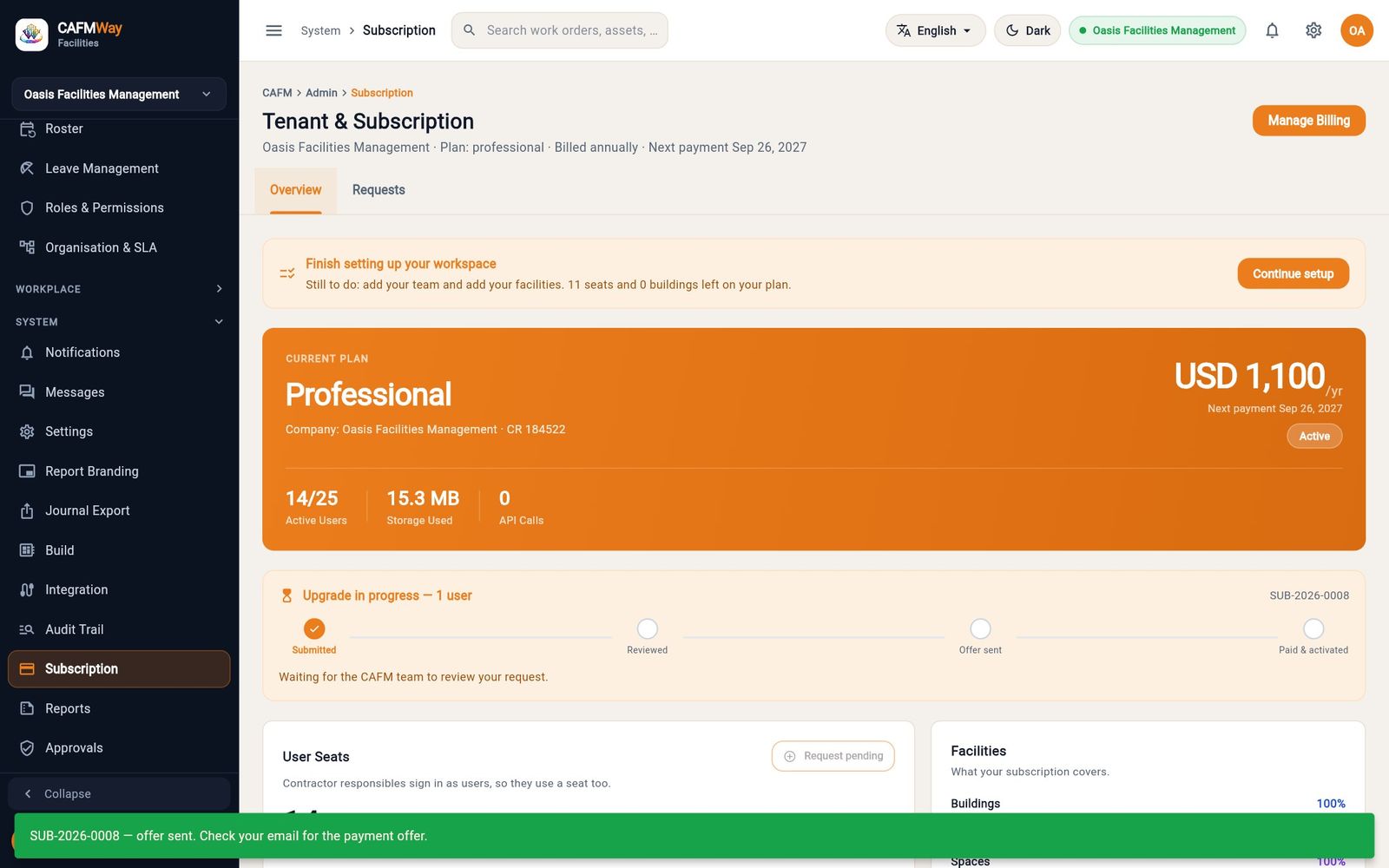Viewport: 1389px width, 868px height.
Task: Switch to the Requests tab
Action: (379, 190)
